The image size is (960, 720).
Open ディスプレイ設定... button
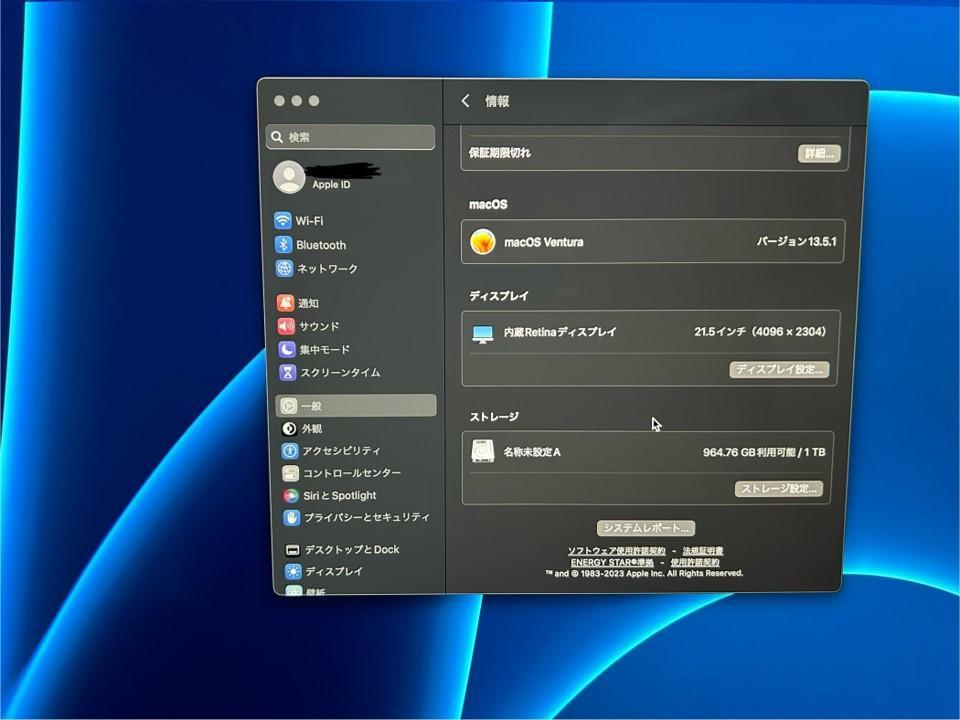point(779,369)
